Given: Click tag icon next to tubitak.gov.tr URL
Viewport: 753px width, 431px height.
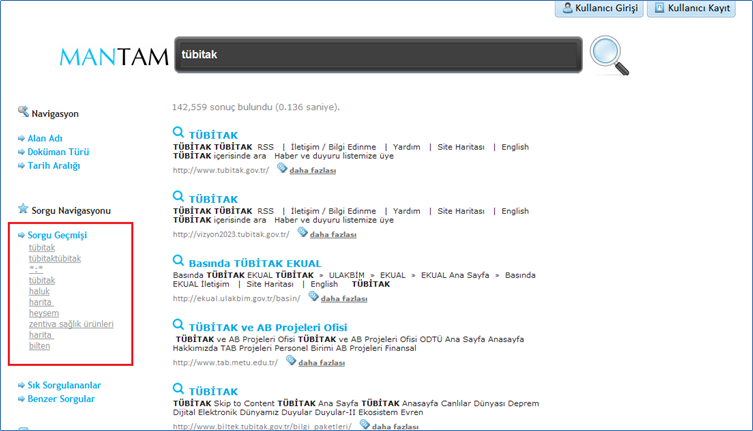Looking at the screenshot, I should [x=282, y=168].
